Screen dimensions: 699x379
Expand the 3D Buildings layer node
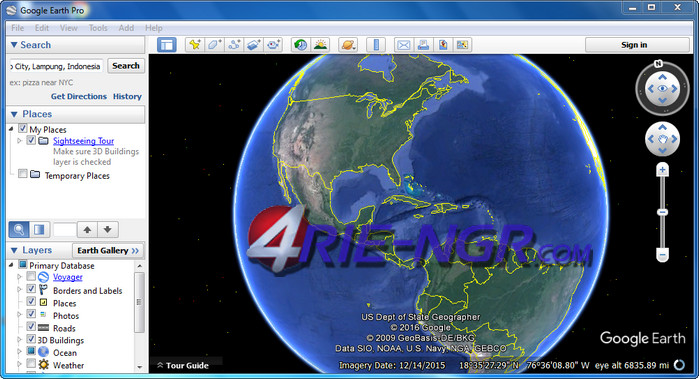click(19, 340)
